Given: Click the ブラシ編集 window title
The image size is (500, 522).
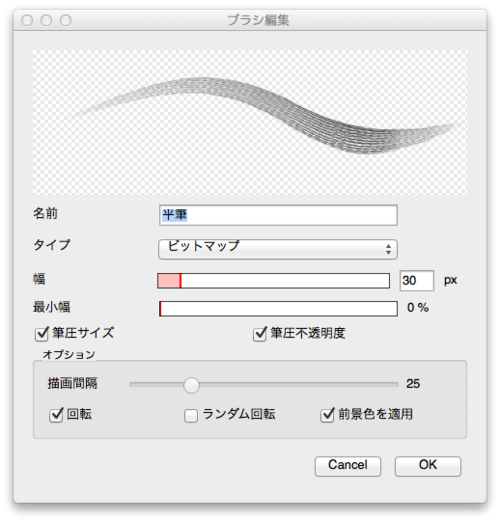Looking at the screenshot, I should coord(258,20).
